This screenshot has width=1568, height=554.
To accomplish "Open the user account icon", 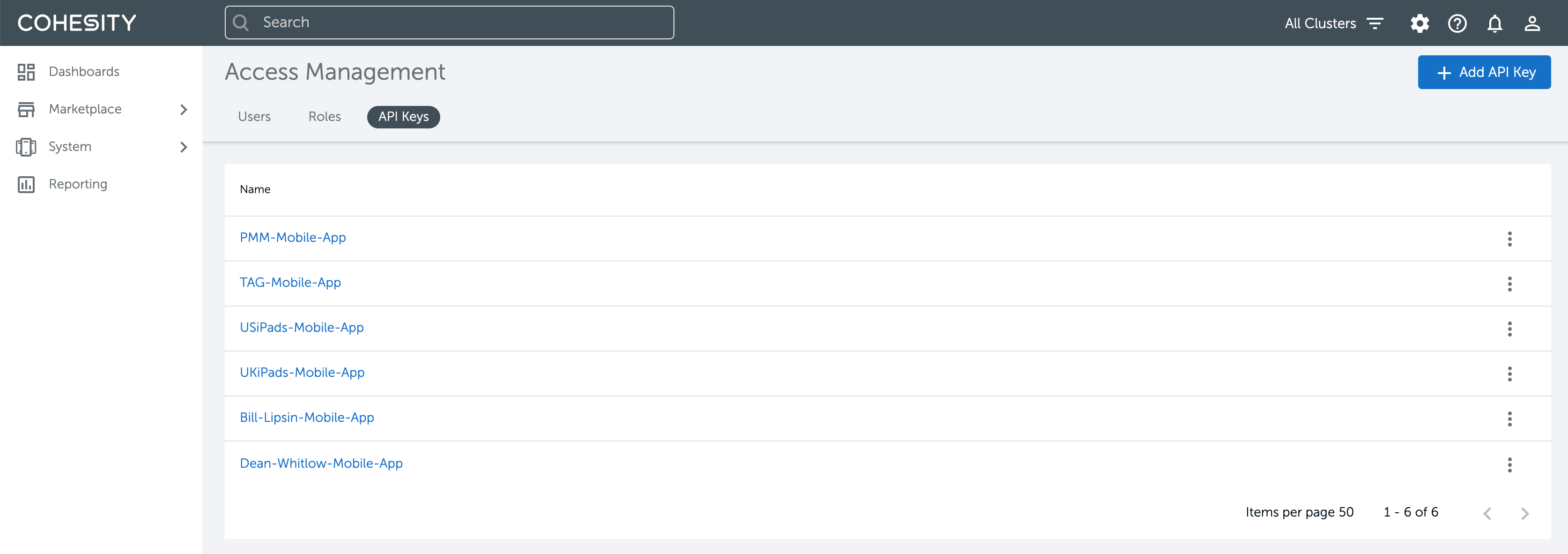I will [1532, 24].
